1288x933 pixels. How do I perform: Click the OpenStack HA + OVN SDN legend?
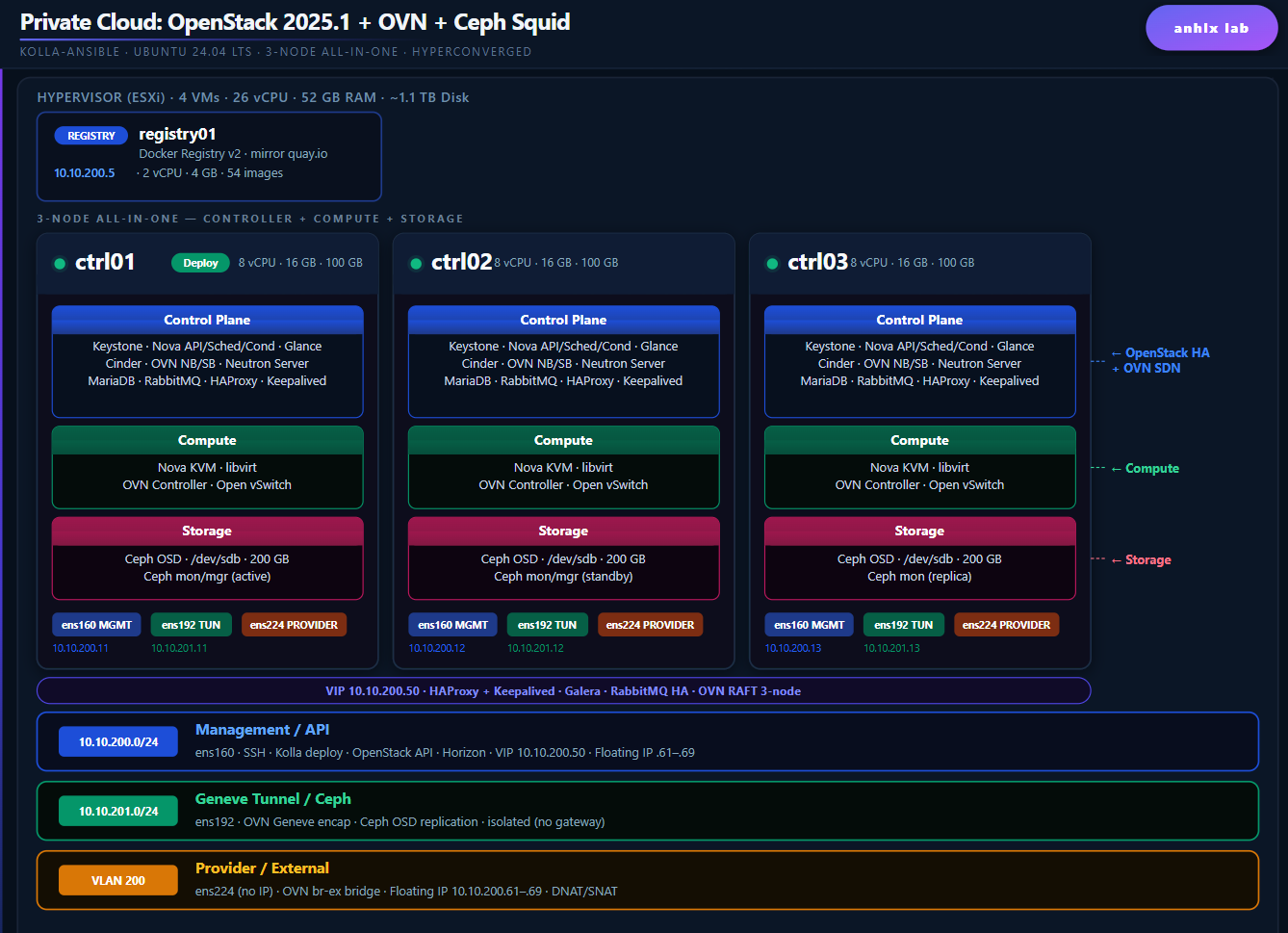[1160, 360]
